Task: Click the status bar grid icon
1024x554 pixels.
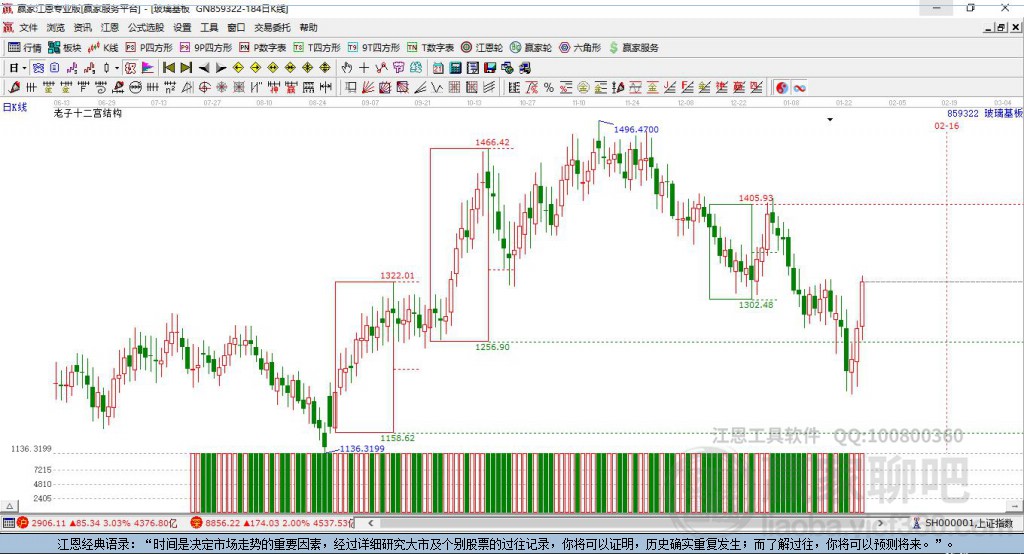Action: point(8,523)
